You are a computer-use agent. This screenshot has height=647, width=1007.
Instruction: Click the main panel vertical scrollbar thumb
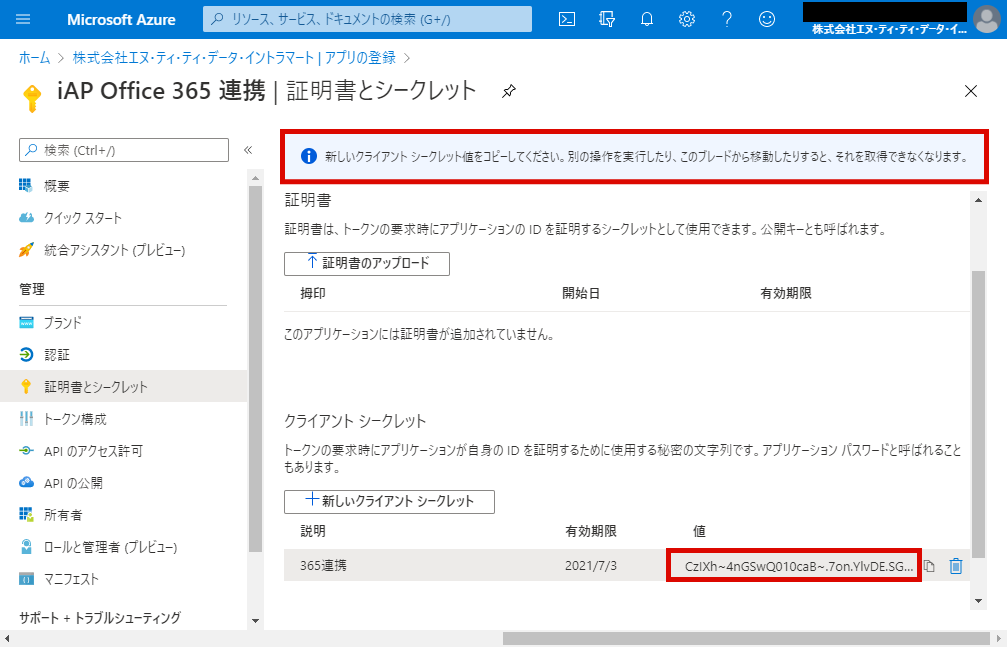[x=978, y=414]
